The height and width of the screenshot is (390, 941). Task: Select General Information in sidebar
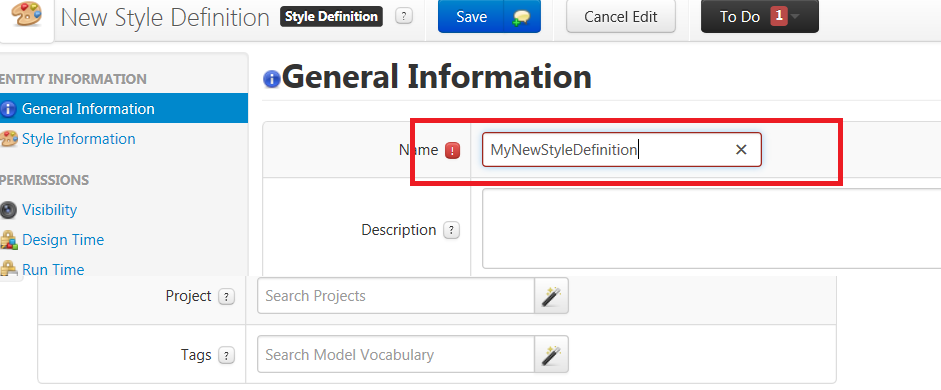pyautogui.click(x=124, y=108)
